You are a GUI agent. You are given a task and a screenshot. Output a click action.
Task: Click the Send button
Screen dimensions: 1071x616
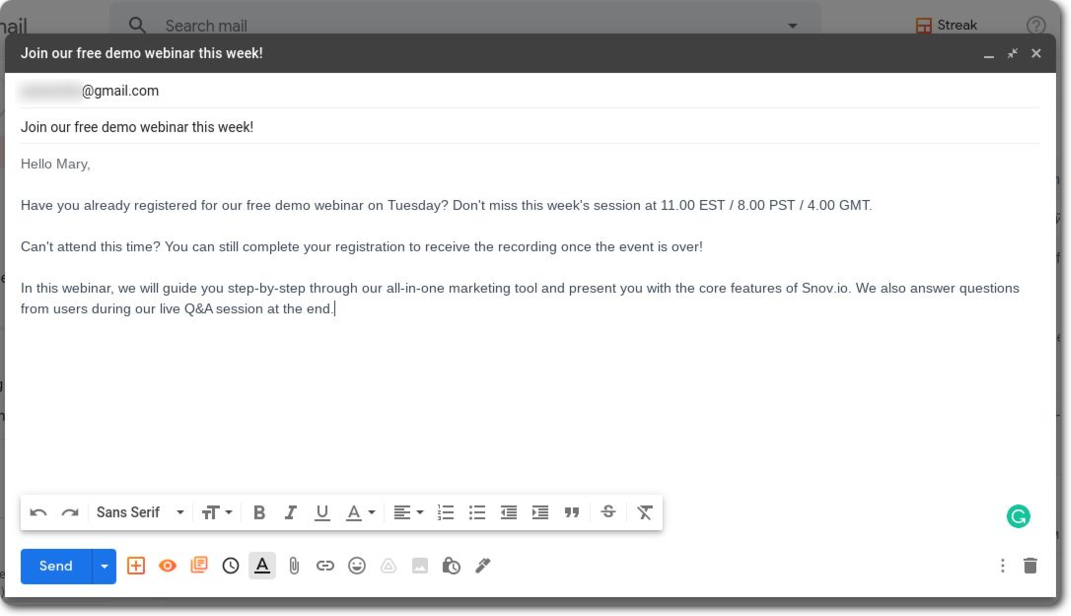pos(56,566)
